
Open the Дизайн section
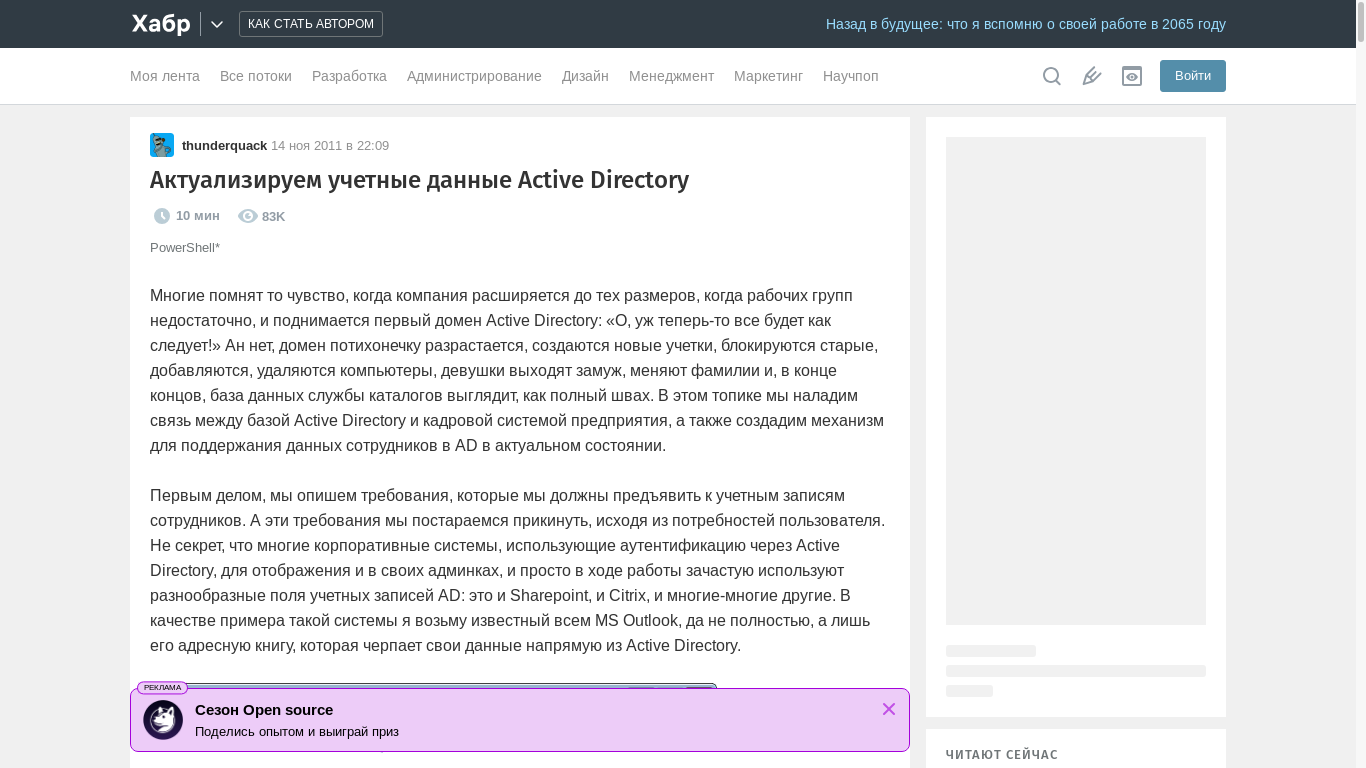pos(585,76)
